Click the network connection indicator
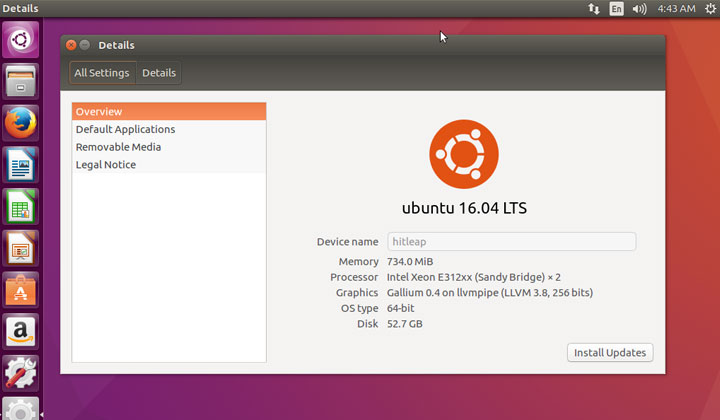Screen dimensions: 720x420 click(x=594, y=9)
